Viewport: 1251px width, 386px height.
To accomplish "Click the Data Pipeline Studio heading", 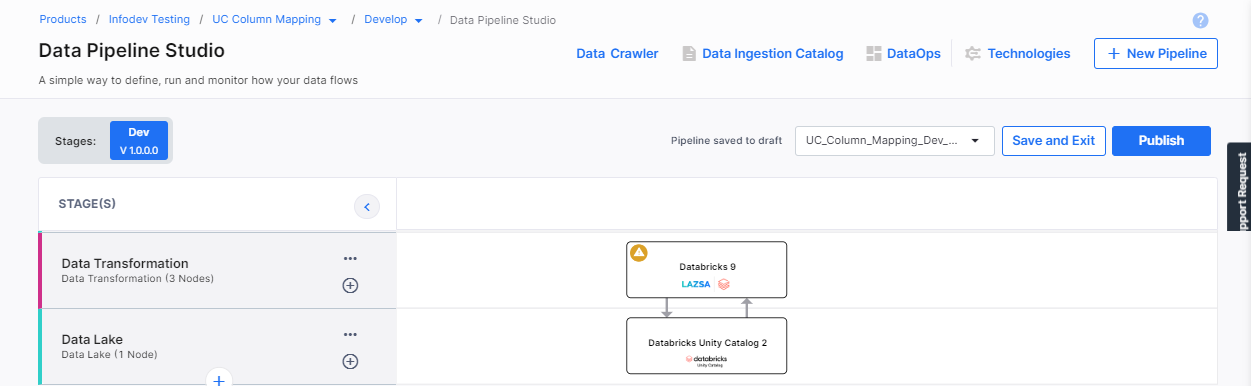I will pyautogui.click(x=131, y=50).
